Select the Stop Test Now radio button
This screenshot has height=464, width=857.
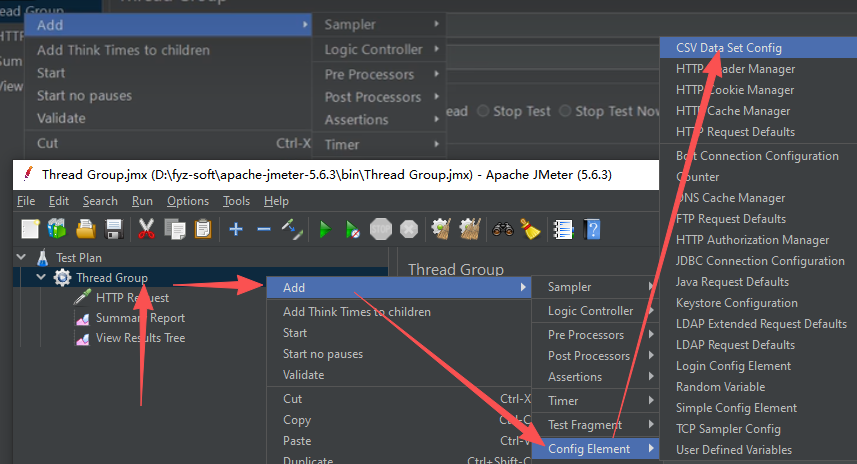(x=565, y=111)
